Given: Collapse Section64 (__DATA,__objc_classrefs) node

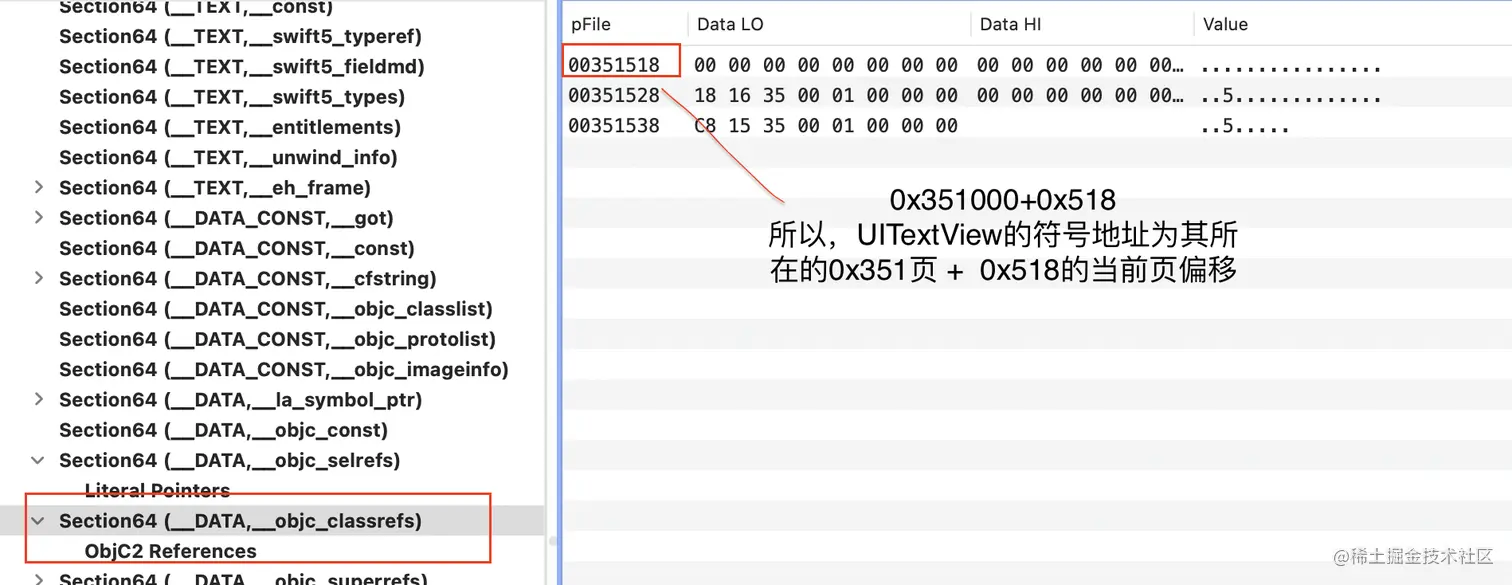Looking at the screenshot, I should tap(38, 520).
